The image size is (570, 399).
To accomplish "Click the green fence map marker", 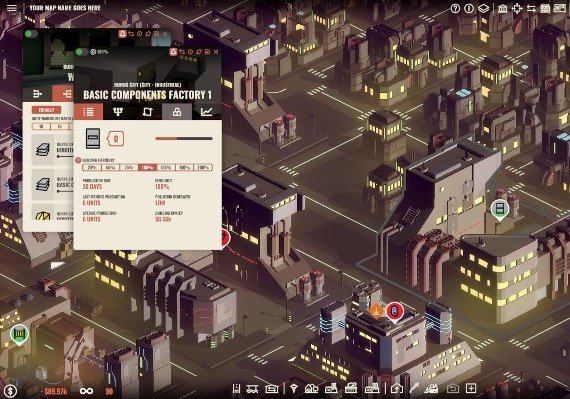I will 19,335.
